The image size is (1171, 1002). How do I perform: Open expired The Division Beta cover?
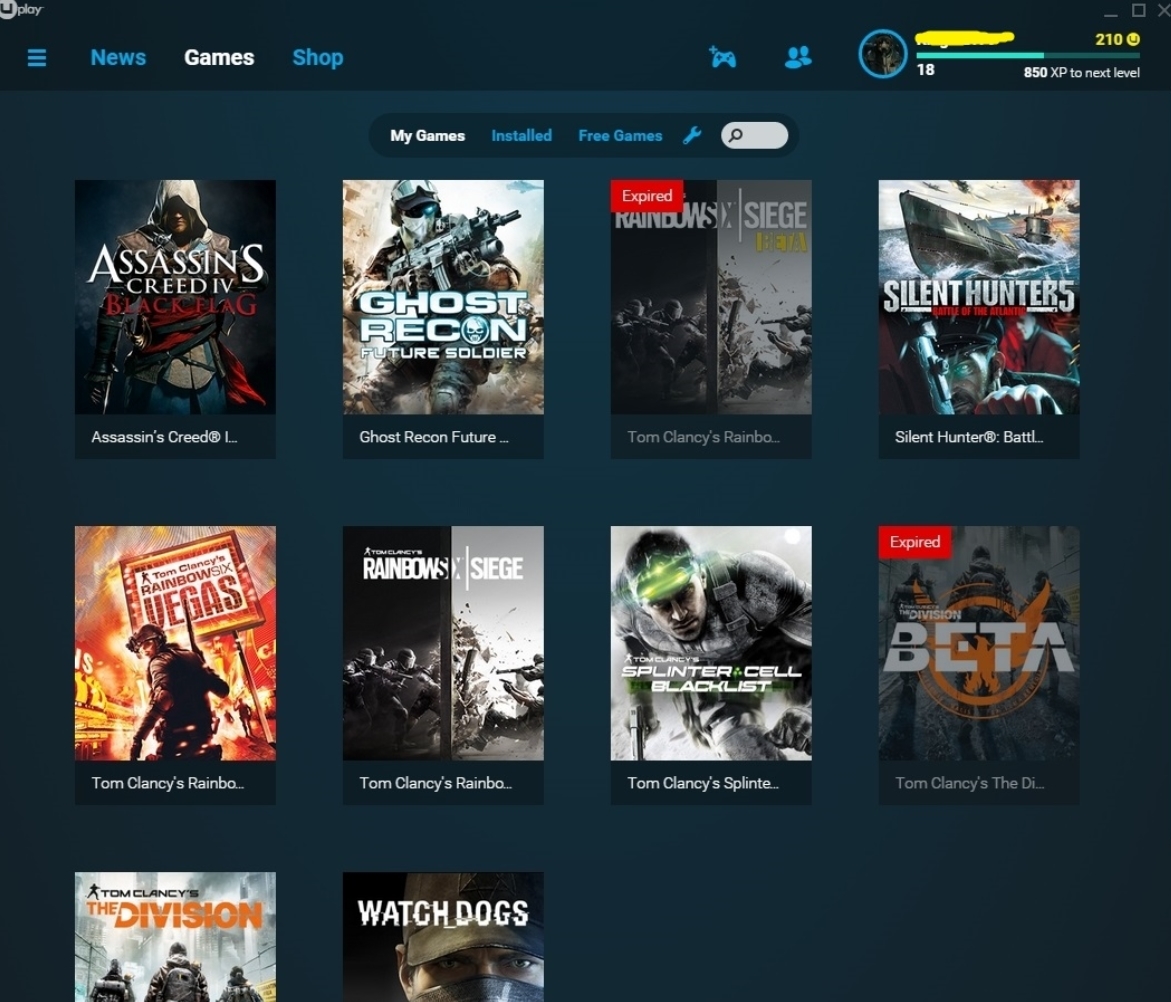pyautogui.click(x=978, y=643)
